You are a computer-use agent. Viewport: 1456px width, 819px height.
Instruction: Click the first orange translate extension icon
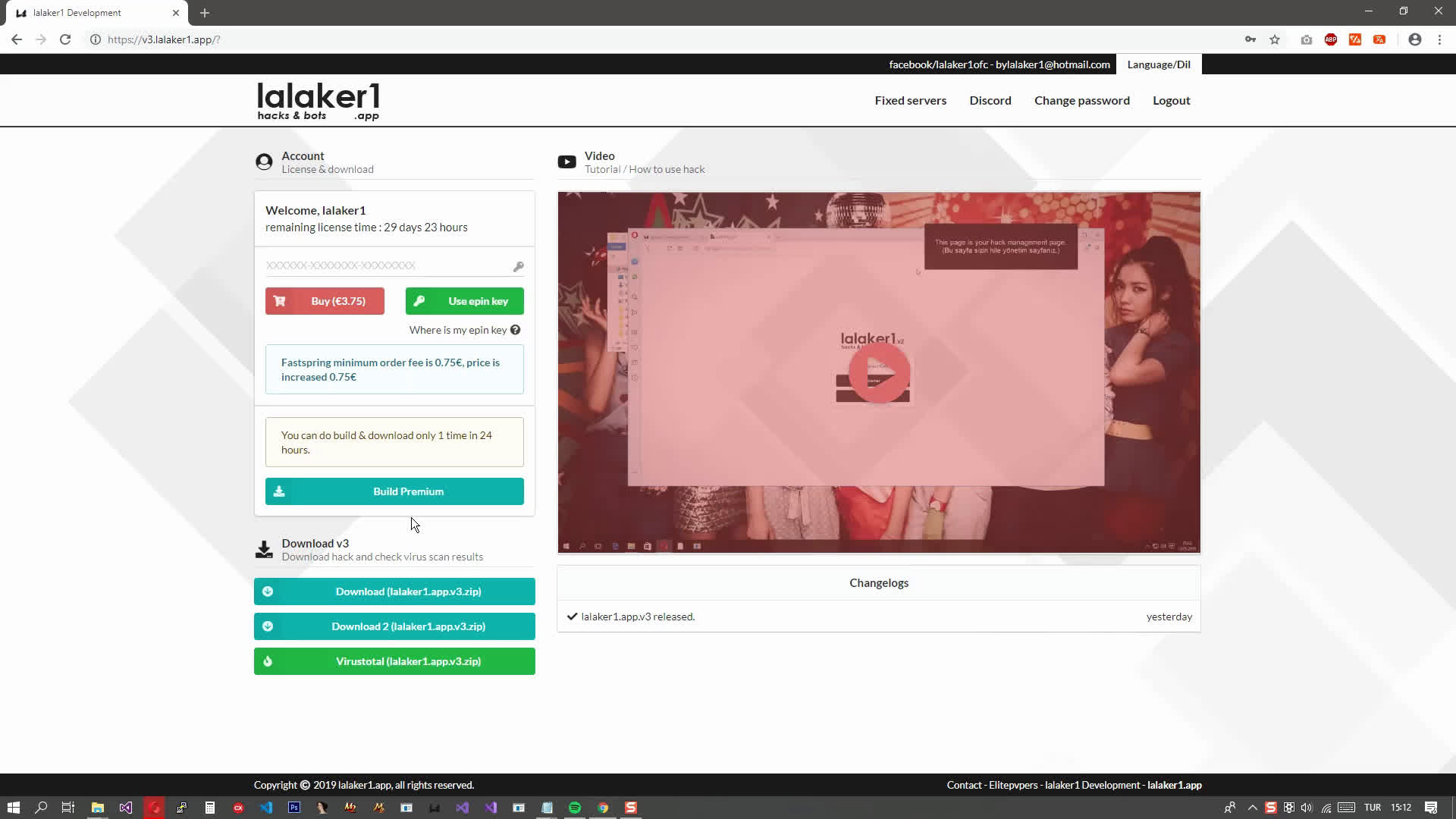pos(1354,39)
